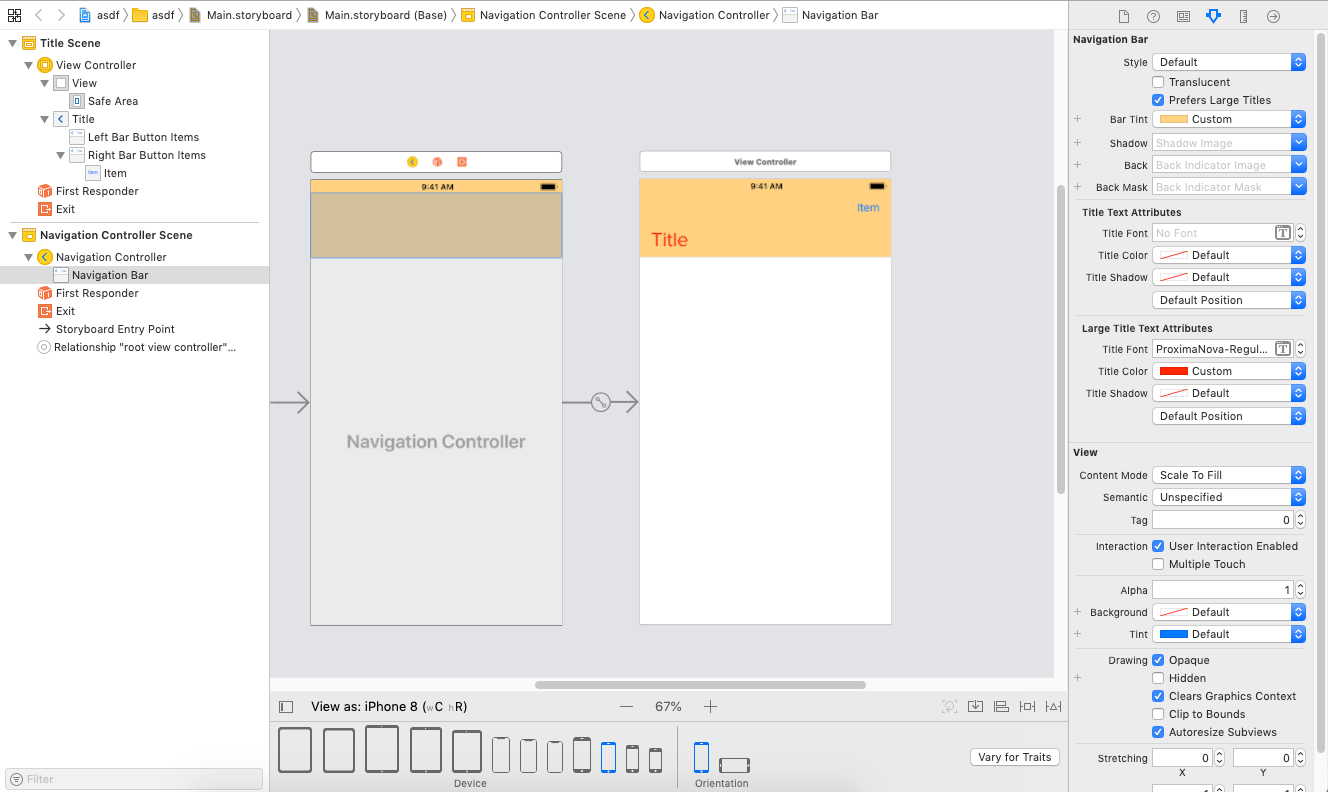1328x792 pixels.
Task: Click the blue Tint color swatch
Action: tap(1173, 634)
